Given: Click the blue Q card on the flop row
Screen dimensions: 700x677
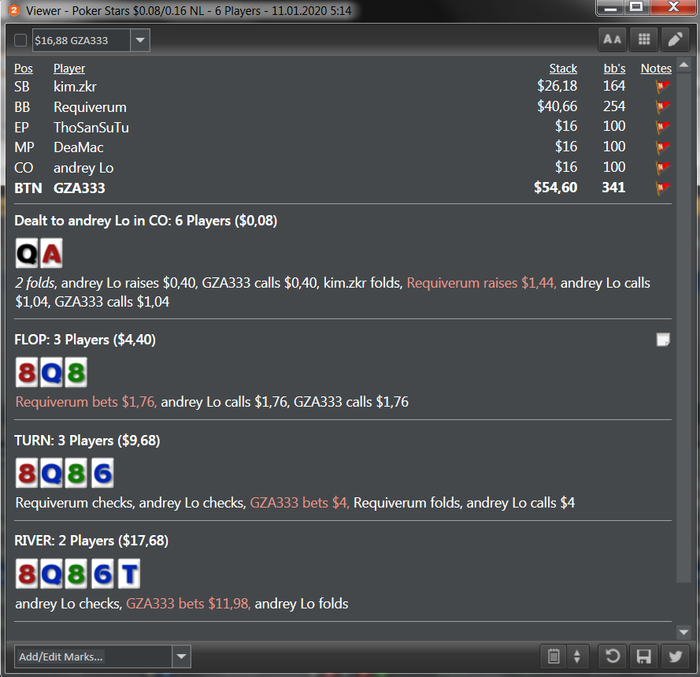Looking at the screenshot, I should [x=51, y=372].
